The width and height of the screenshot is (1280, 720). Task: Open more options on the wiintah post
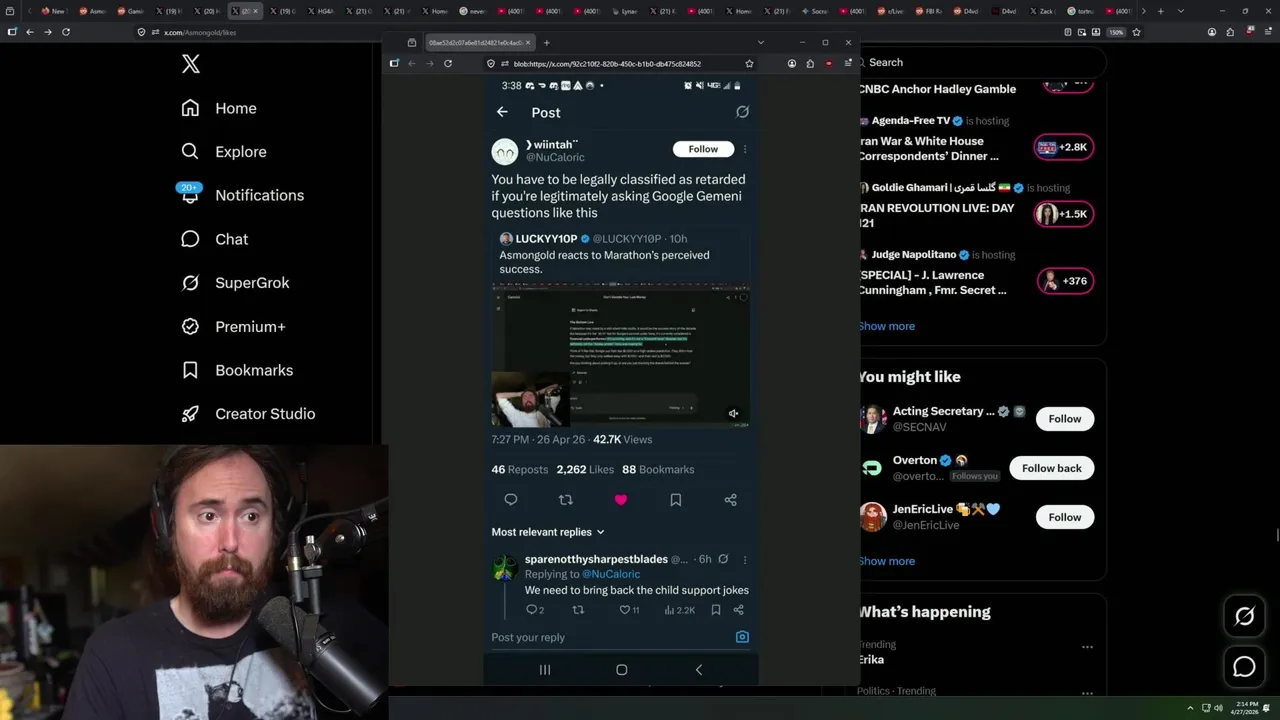click(x=745, y=149)
